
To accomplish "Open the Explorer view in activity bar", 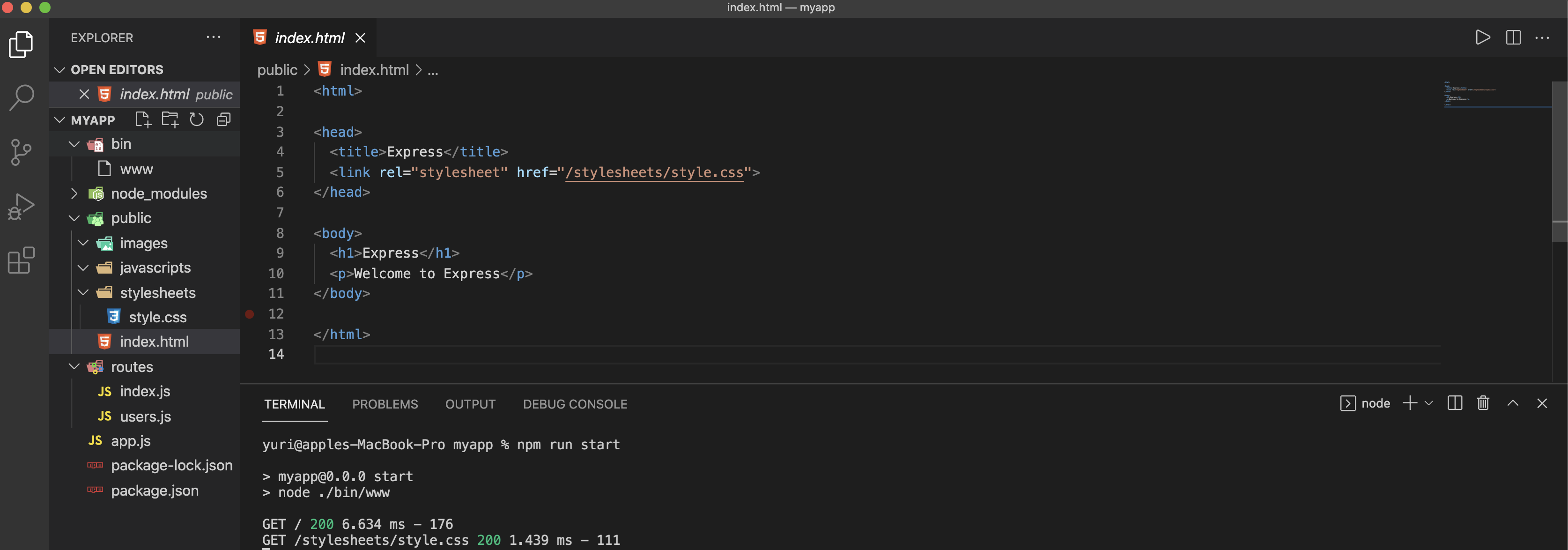I will coord(21,45).
